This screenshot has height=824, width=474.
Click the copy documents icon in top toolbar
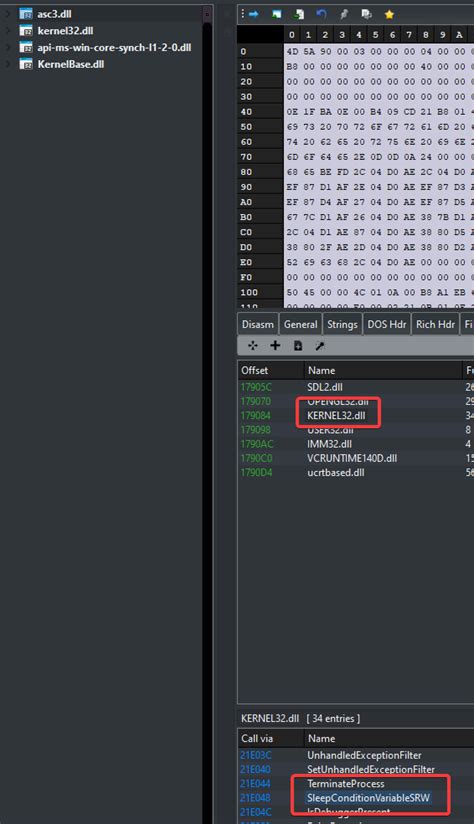point(366,14)
